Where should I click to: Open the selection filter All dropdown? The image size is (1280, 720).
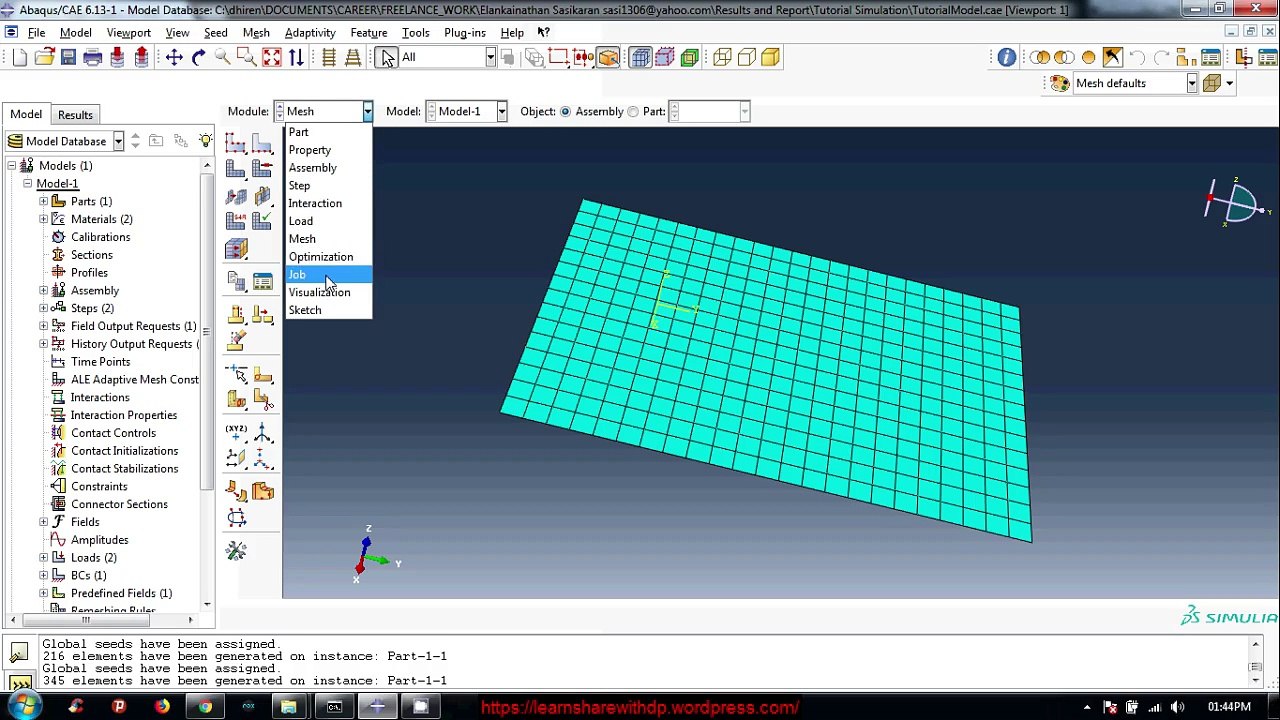pyautogui.click(x=490, y=58)
